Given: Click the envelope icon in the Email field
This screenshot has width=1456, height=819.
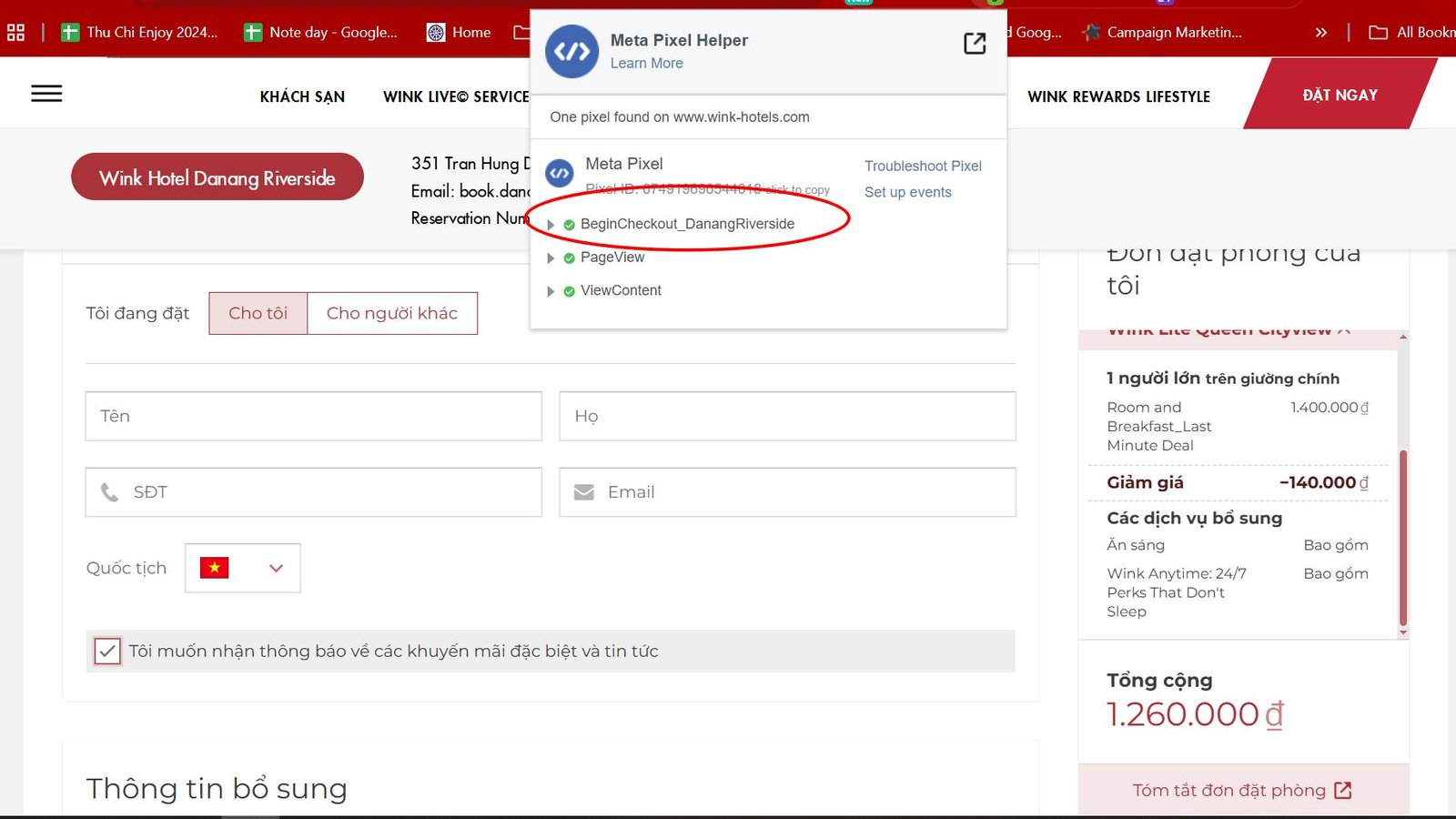Looking at the screenshot, I should (x=584, y=492).
